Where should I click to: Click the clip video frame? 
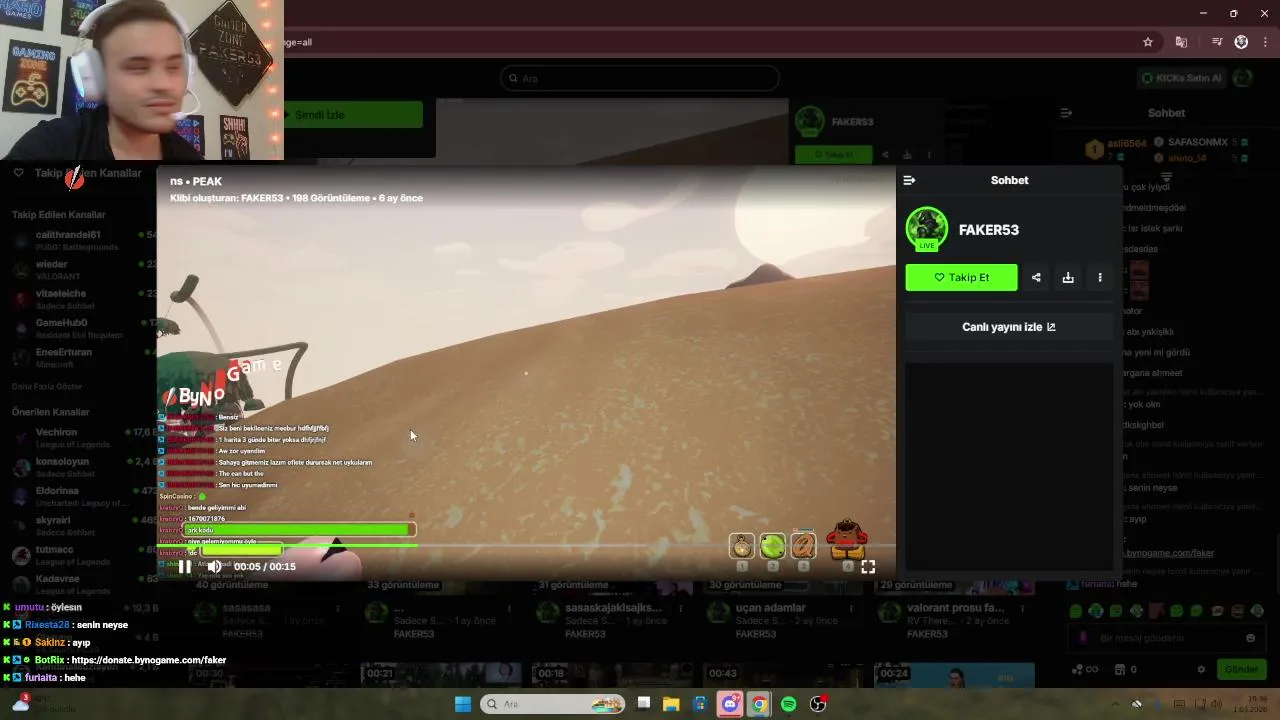tap(526, 374)
